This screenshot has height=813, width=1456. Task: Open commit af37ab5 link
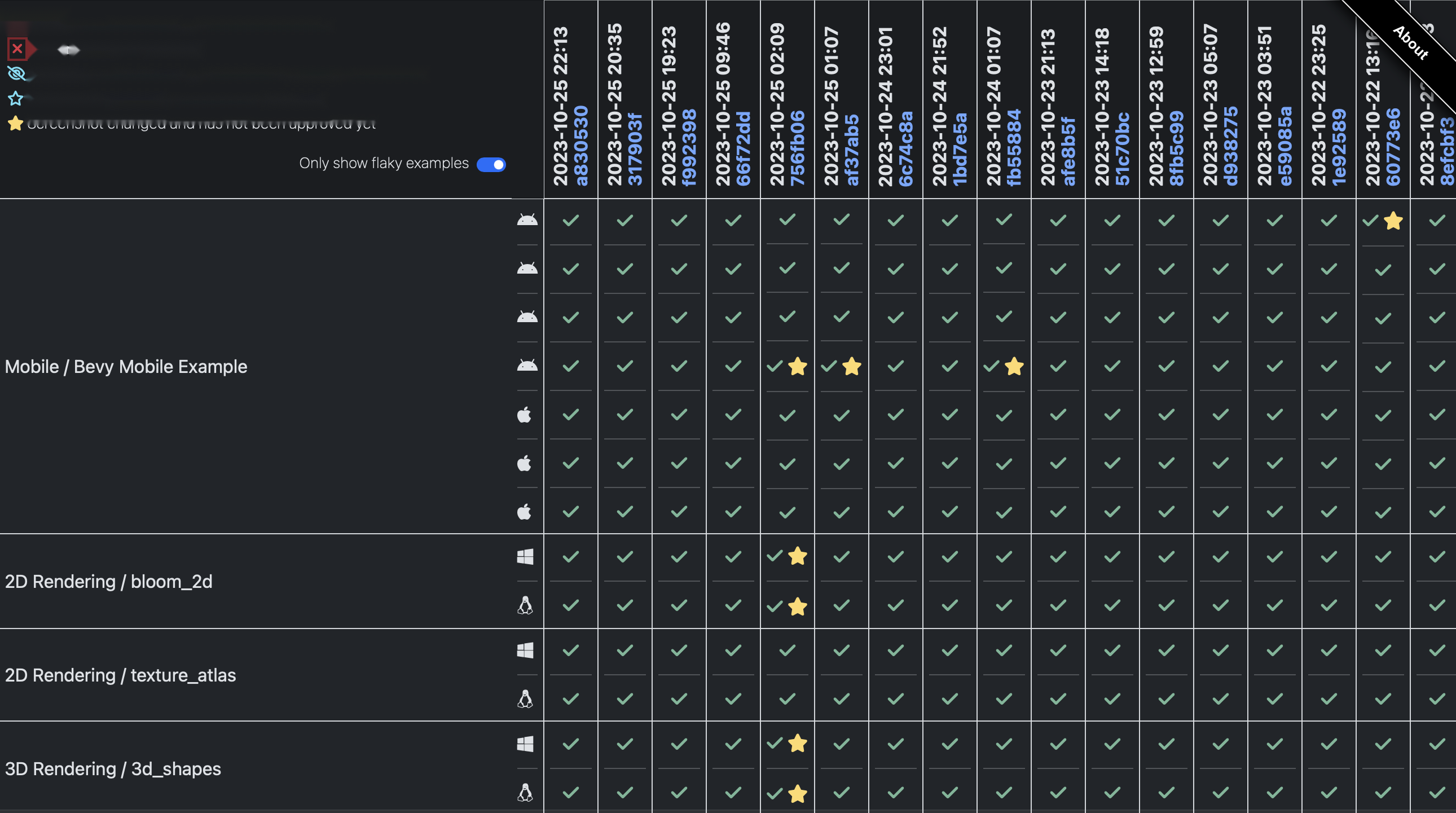pos(852,150)
